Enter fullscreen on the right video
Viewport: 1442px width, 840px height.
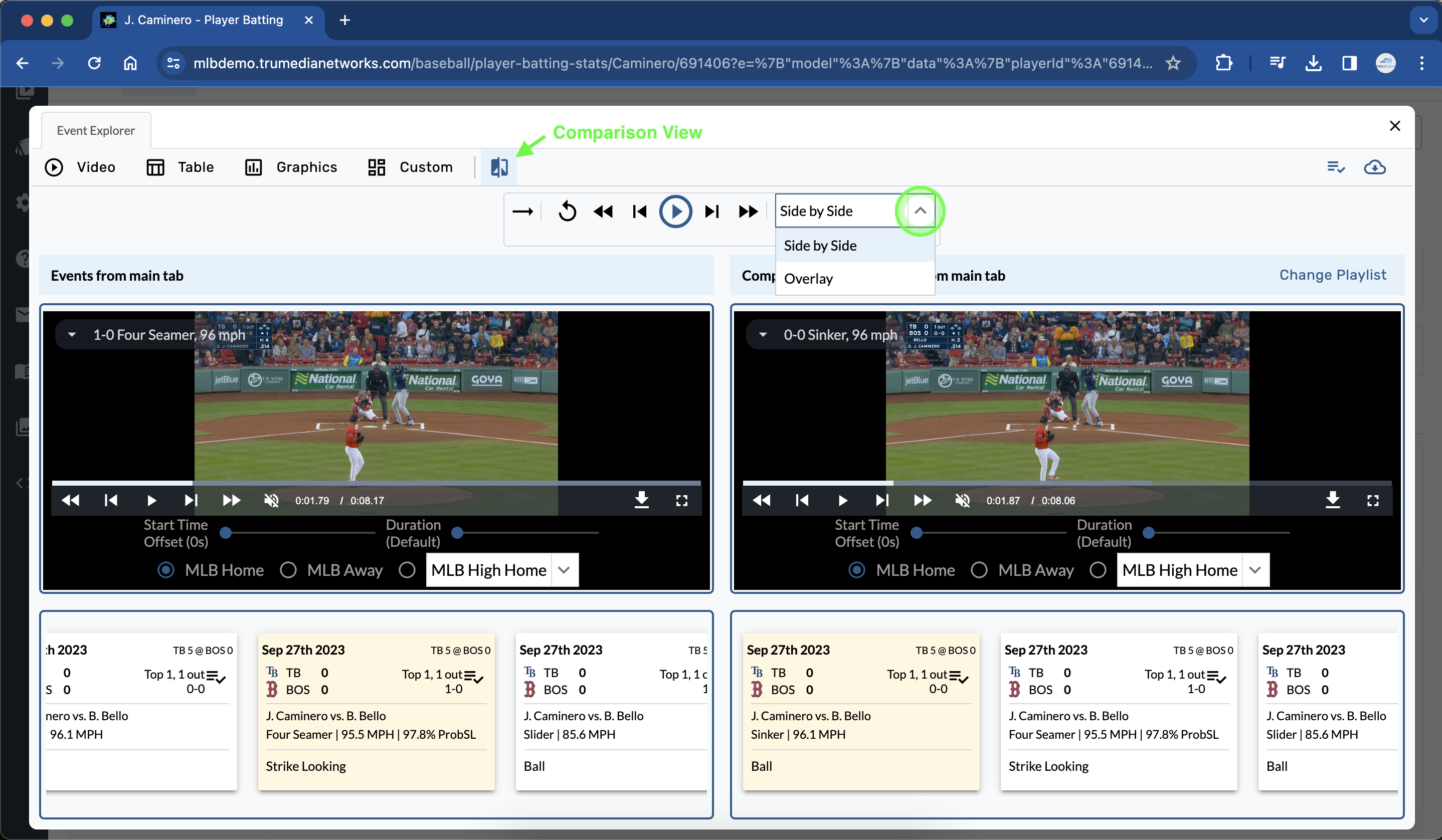[1373, 500]
